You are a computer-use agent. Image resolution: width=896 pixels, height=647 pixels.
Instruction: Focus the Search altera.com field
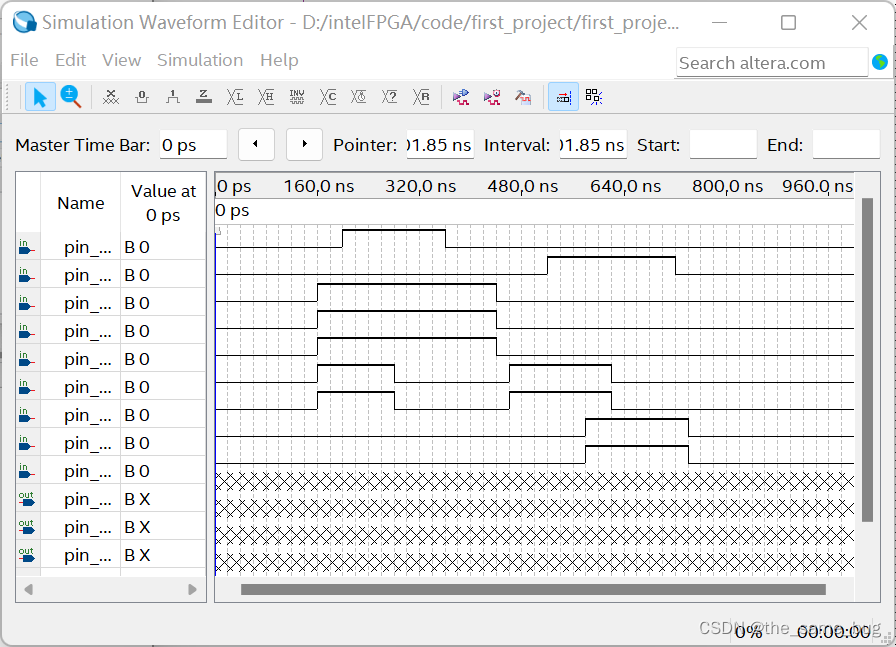(771, 63)
